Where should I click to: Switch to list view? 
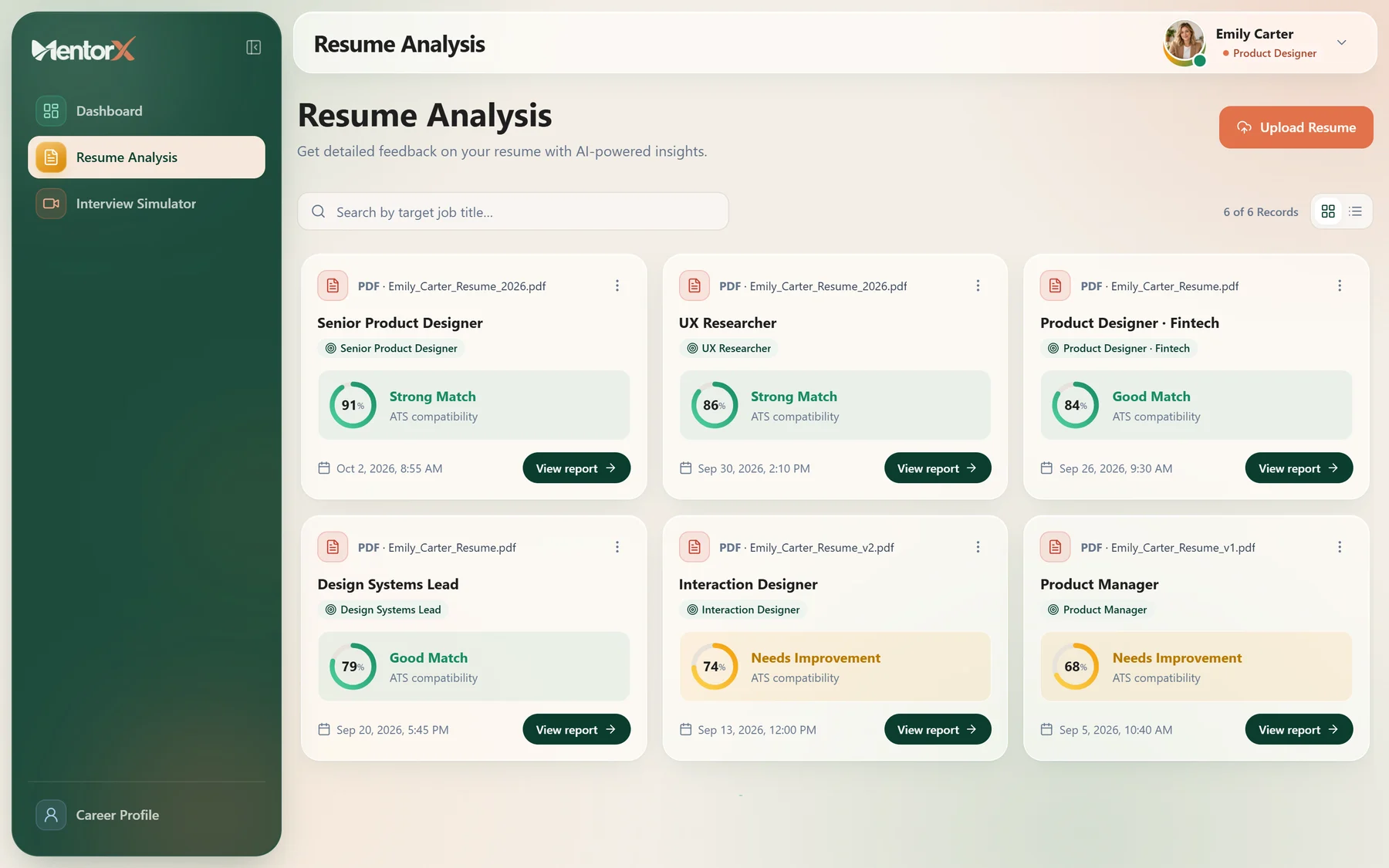1356,211
